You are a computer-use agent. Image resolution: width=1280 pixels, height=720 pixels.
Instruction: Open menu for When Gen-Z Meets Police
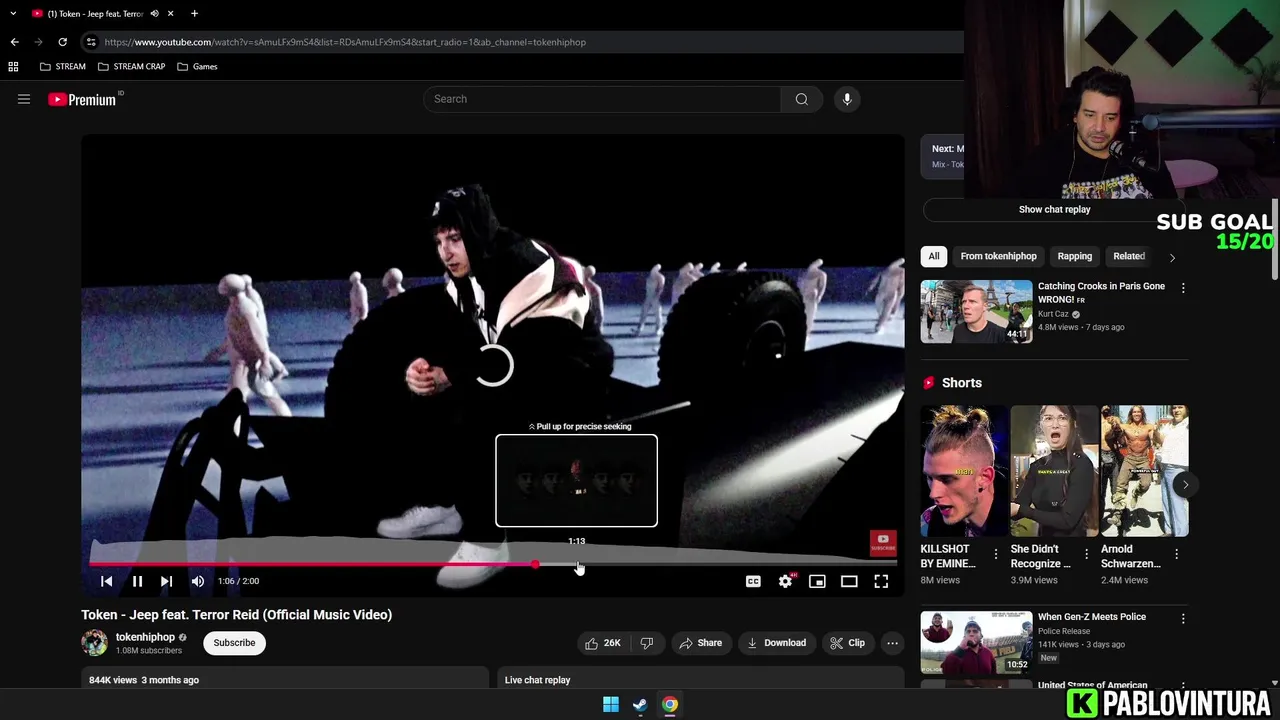coord(1183,619)
